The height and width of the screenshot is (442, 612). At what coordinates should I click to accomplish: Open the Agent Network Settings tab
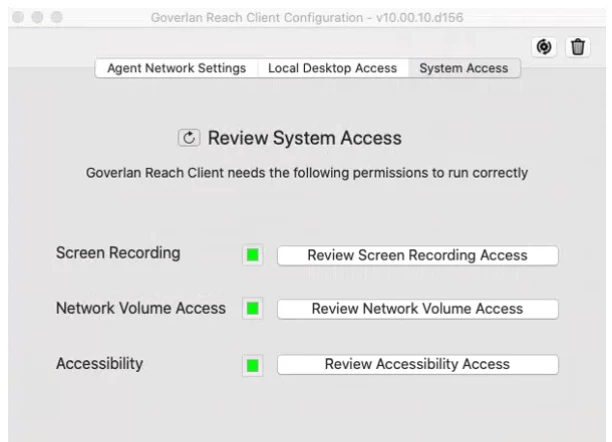[176, 68]
